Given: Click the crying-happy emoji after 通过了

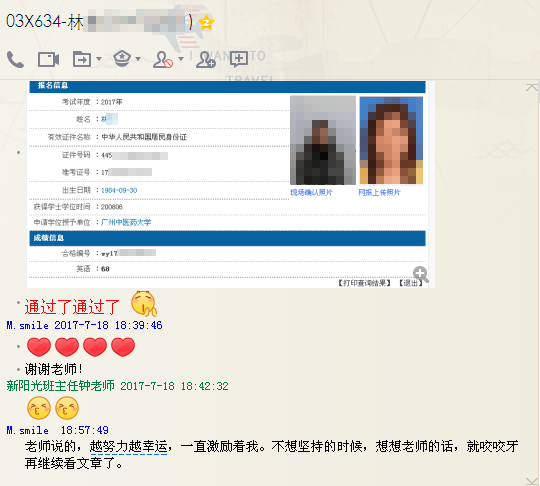Looking at the screenshot, I should (144, 303).
